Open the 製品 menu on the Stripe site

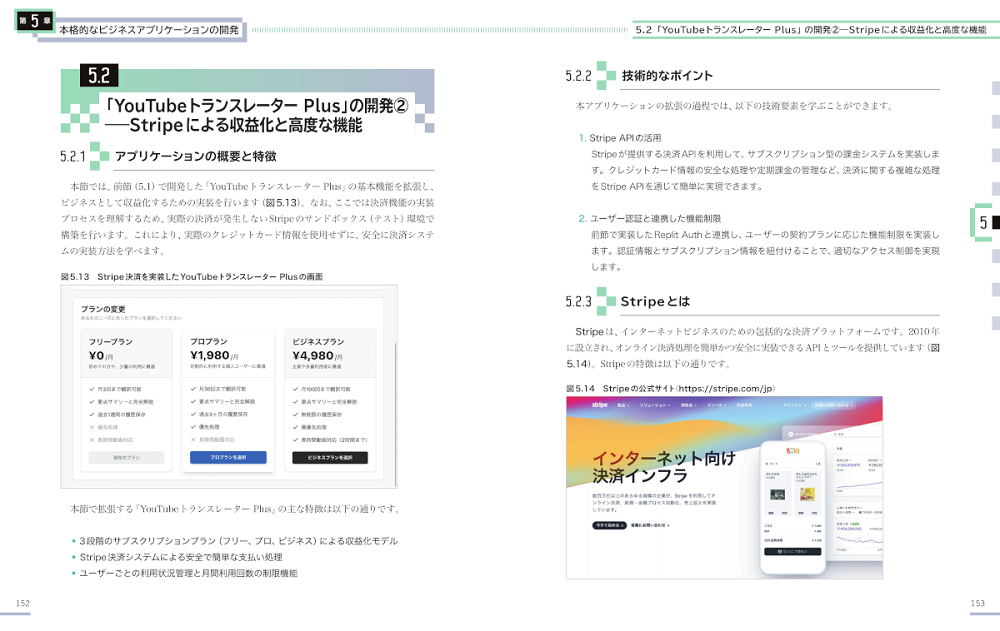(622, 405)
